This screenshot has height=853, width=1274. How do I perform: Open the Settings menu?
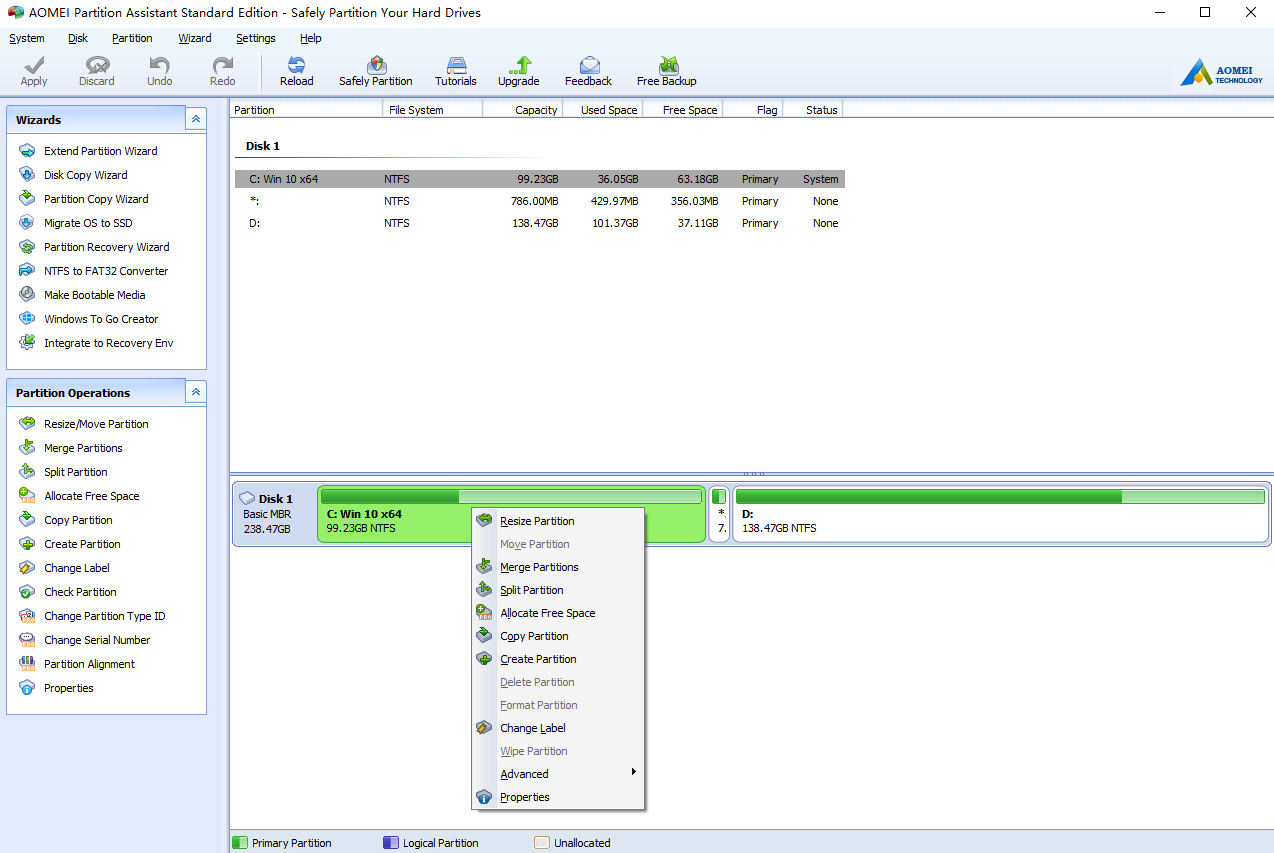256,38
